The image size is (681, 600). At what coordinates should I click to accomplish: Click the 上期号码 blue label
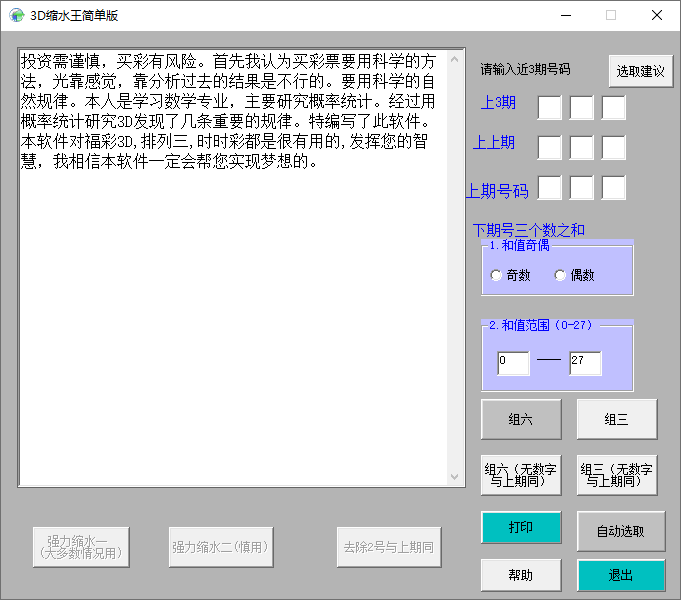497,191
